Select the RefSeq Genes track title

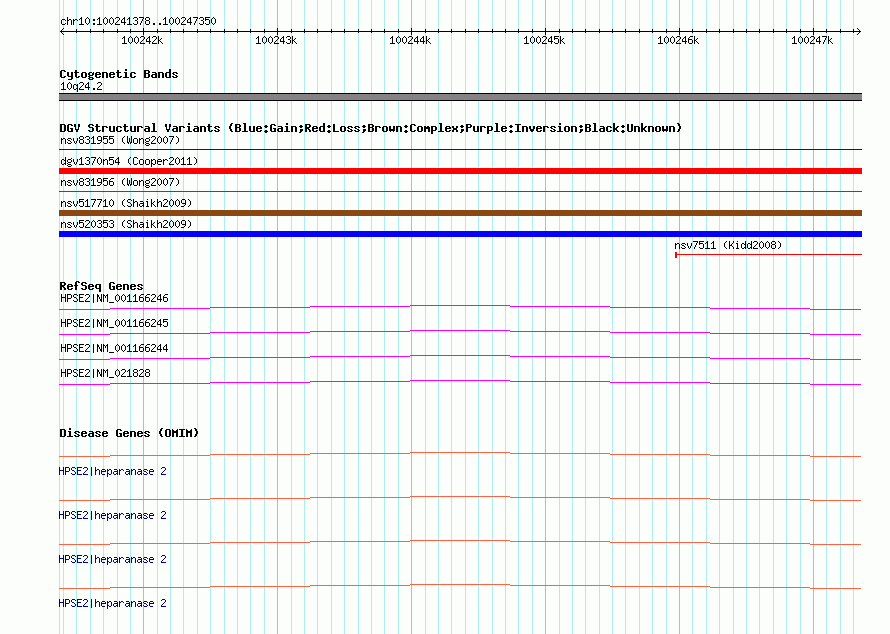[101, 286]
